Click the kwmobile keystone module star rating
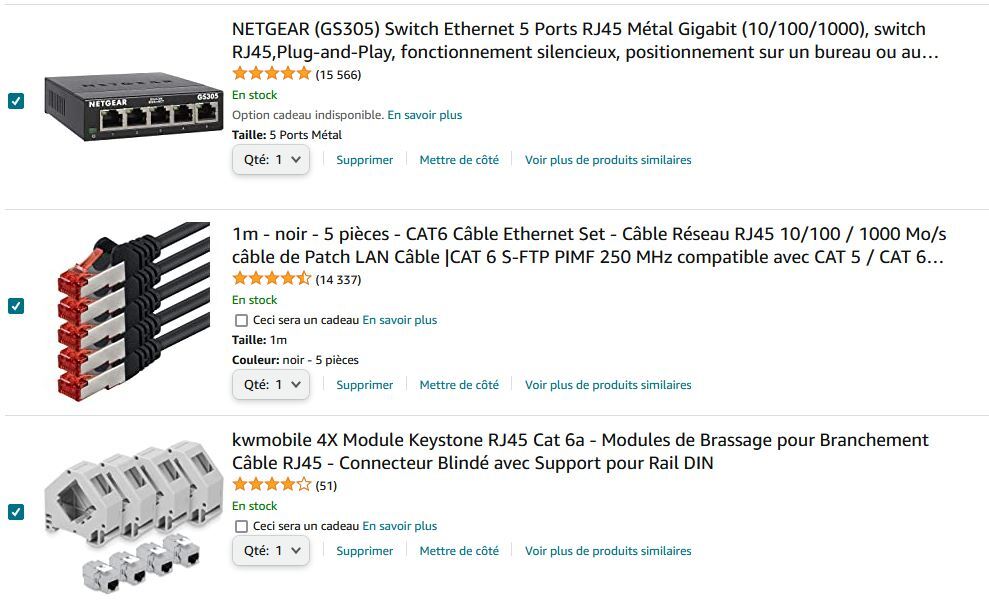This screenshot has width=989, height=606. pos(271,485)
